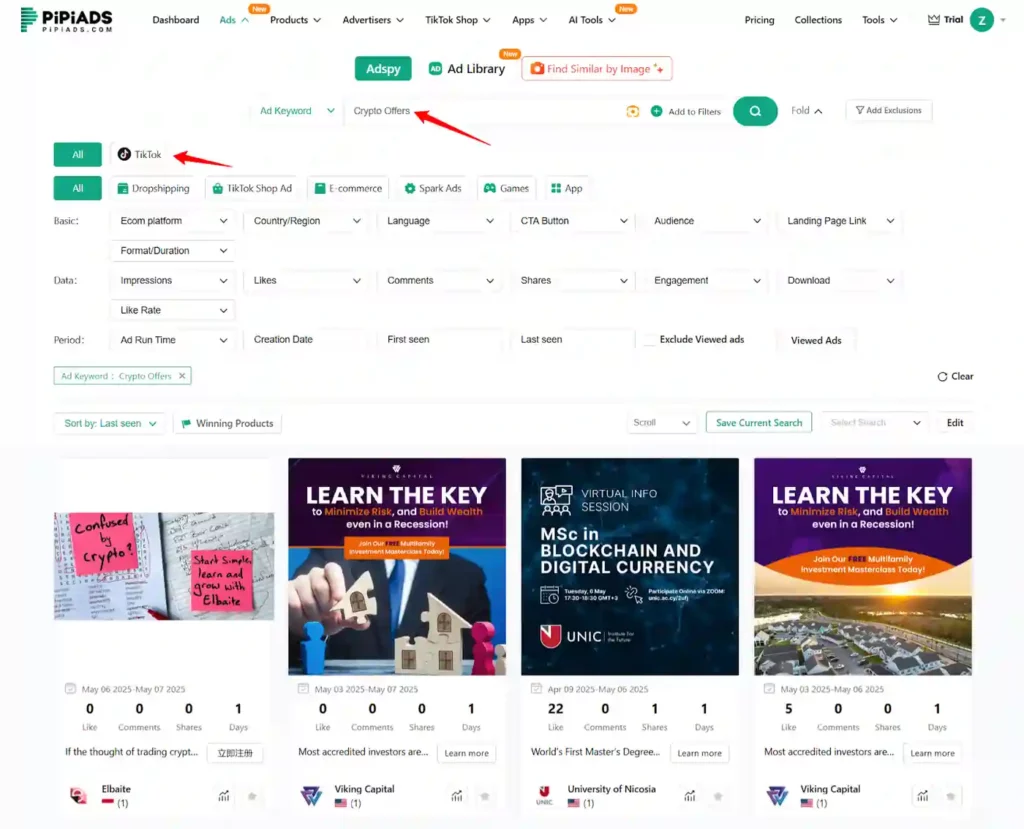Run the search with the magnifier button
This screenshot has height=829, width=1024.
[x=755, y=111]
